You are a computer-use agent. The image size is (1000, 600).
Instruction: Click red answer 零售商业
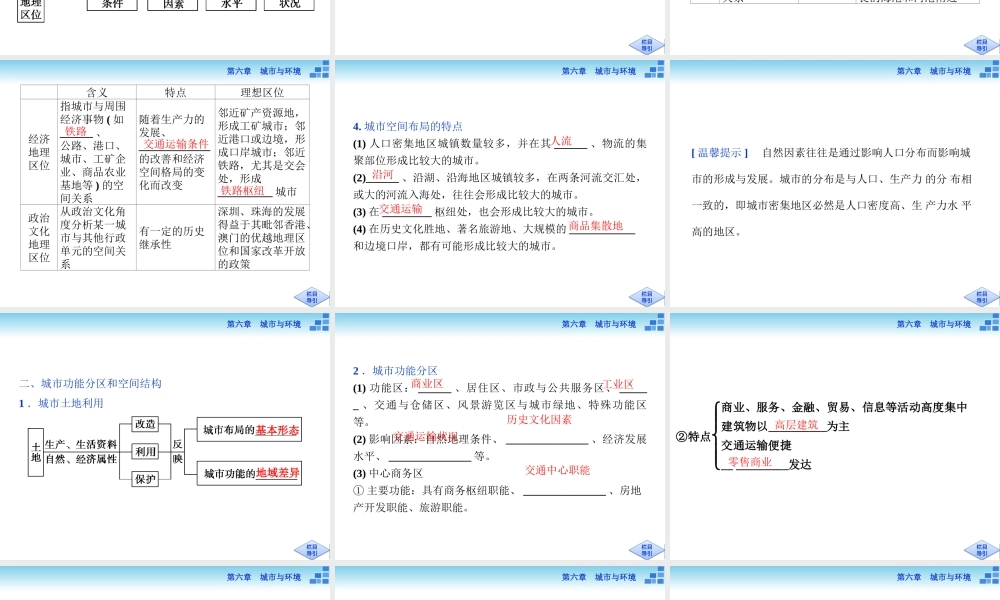tap(750, 462)
